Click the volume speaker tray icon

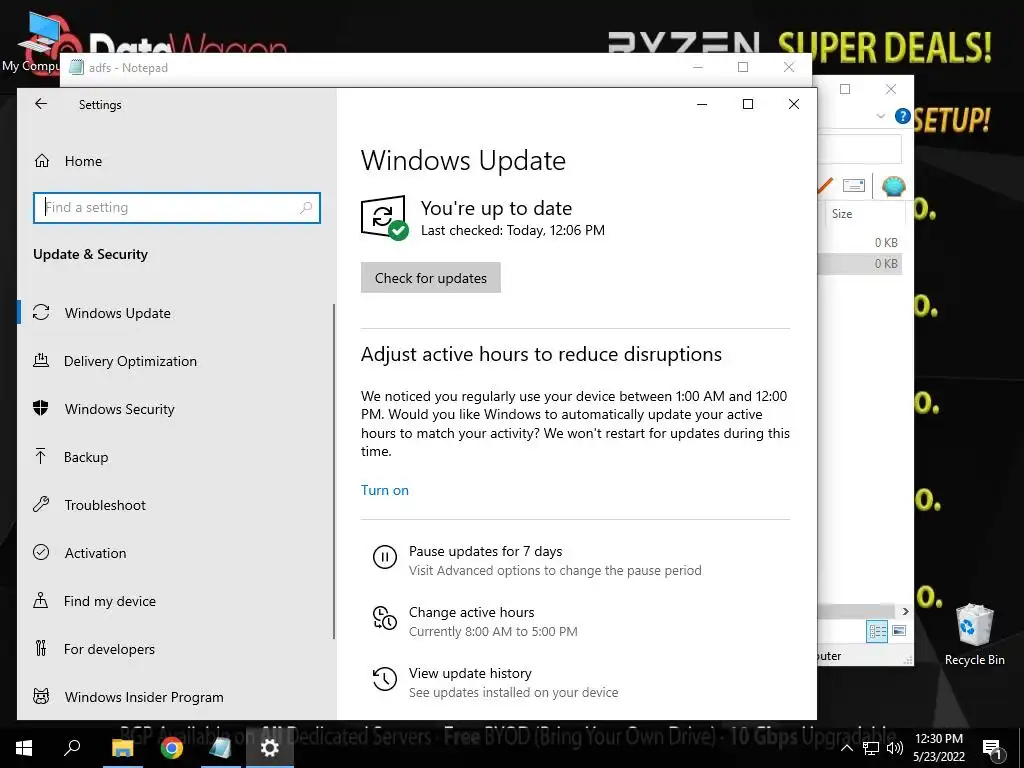click(x=895, y=748)
